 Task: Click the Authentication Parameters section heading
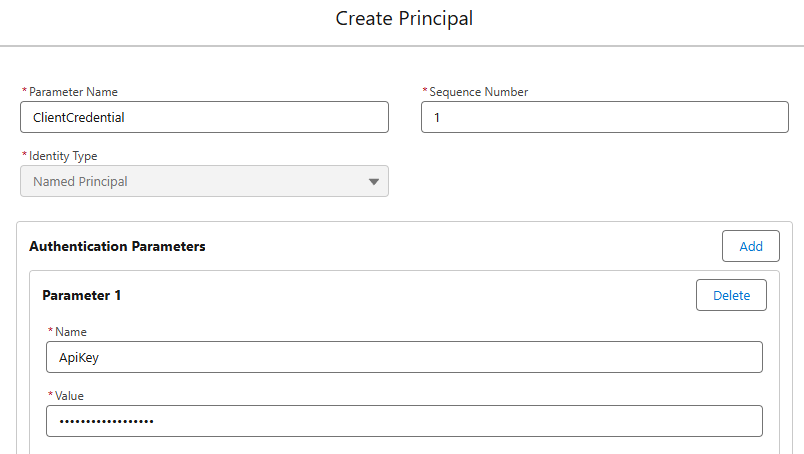pyautogui.click(x=117, y=246)
